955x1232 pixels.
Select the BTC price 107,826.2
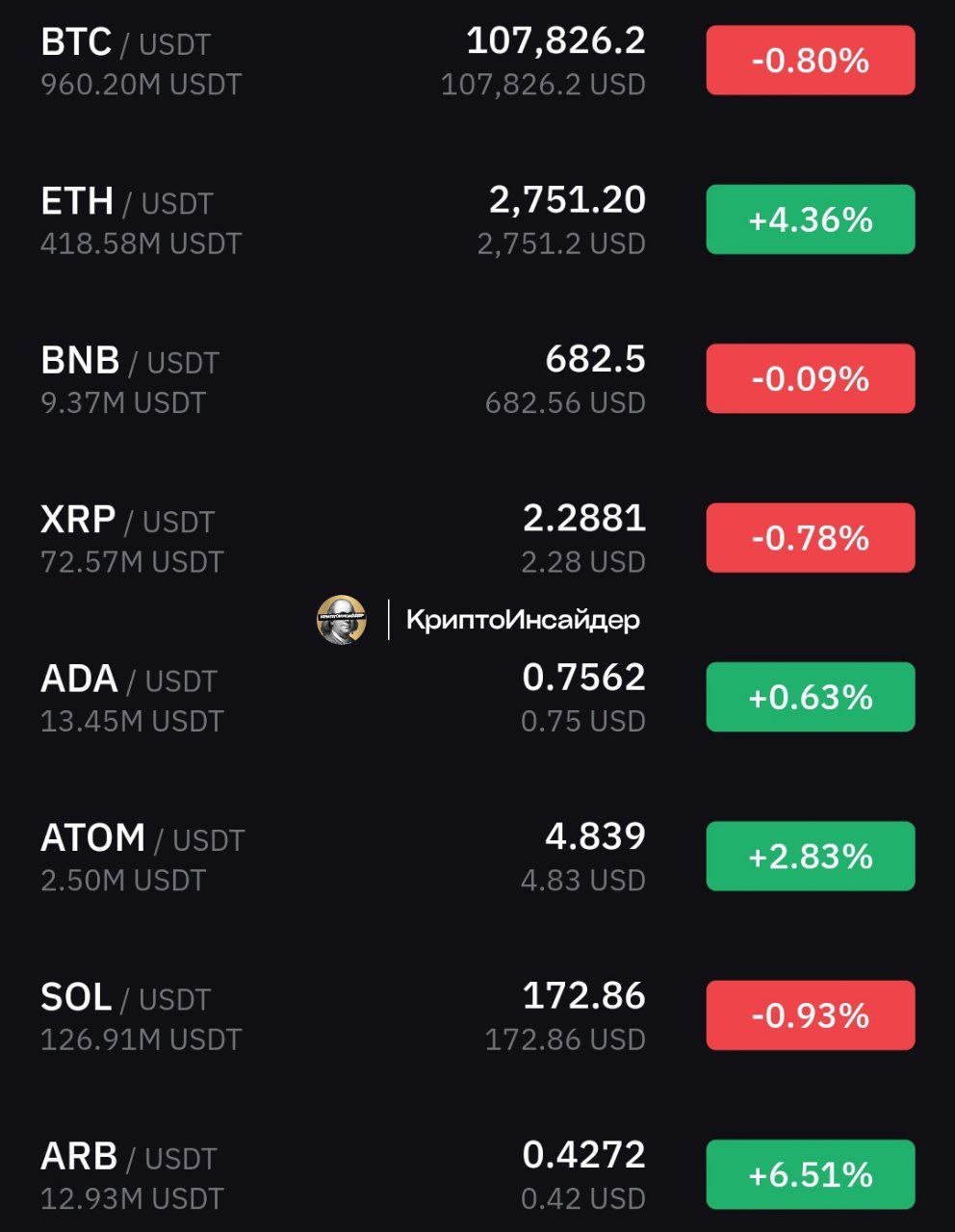[x=555, y=40]
